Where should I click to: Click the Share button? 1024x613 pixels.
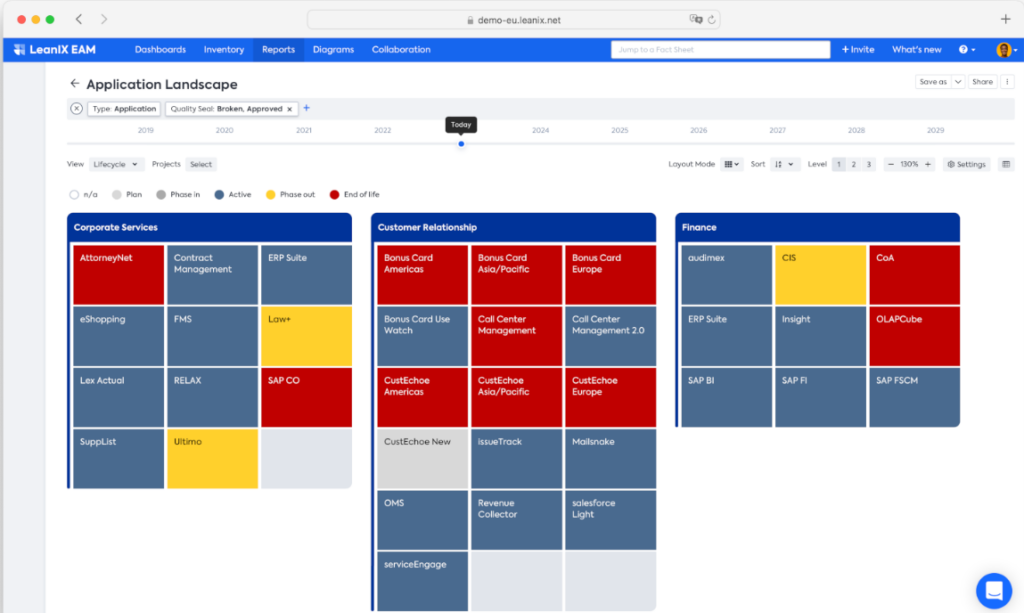click(982, 82)
